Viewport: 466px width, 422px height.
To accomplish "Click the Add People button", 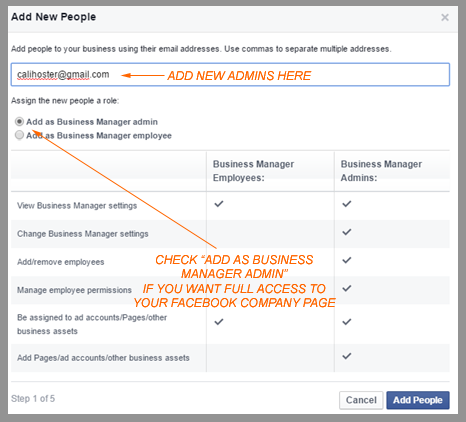I will coord(418,400).
